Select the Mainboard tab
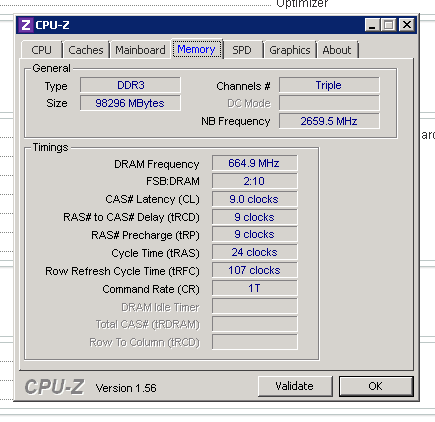 140,50
